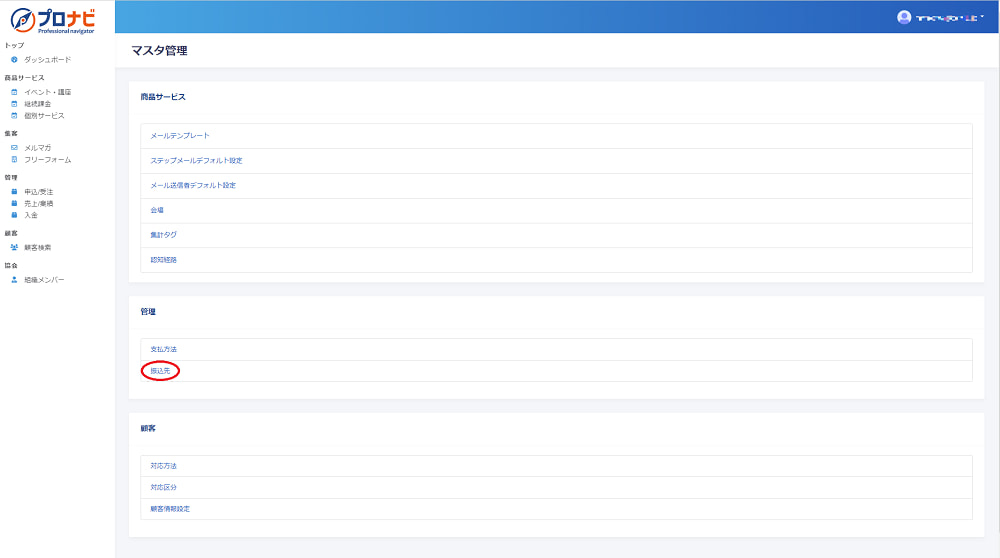Image resolution: width=1000 pixels, height=558 pixels.
Task: Open the 顧客情報設定 link
Action: 170,509
